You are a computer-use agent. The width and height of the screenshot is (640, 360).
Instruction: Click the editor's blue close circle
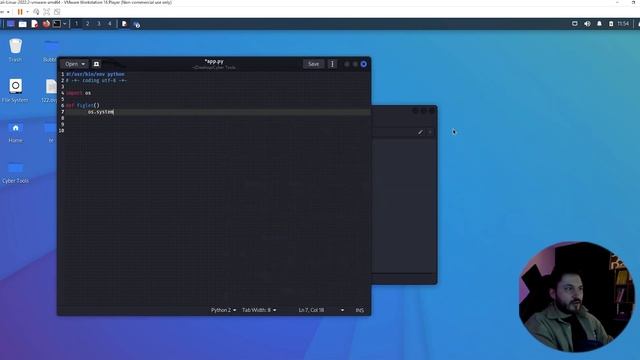(x=364, y=64)
